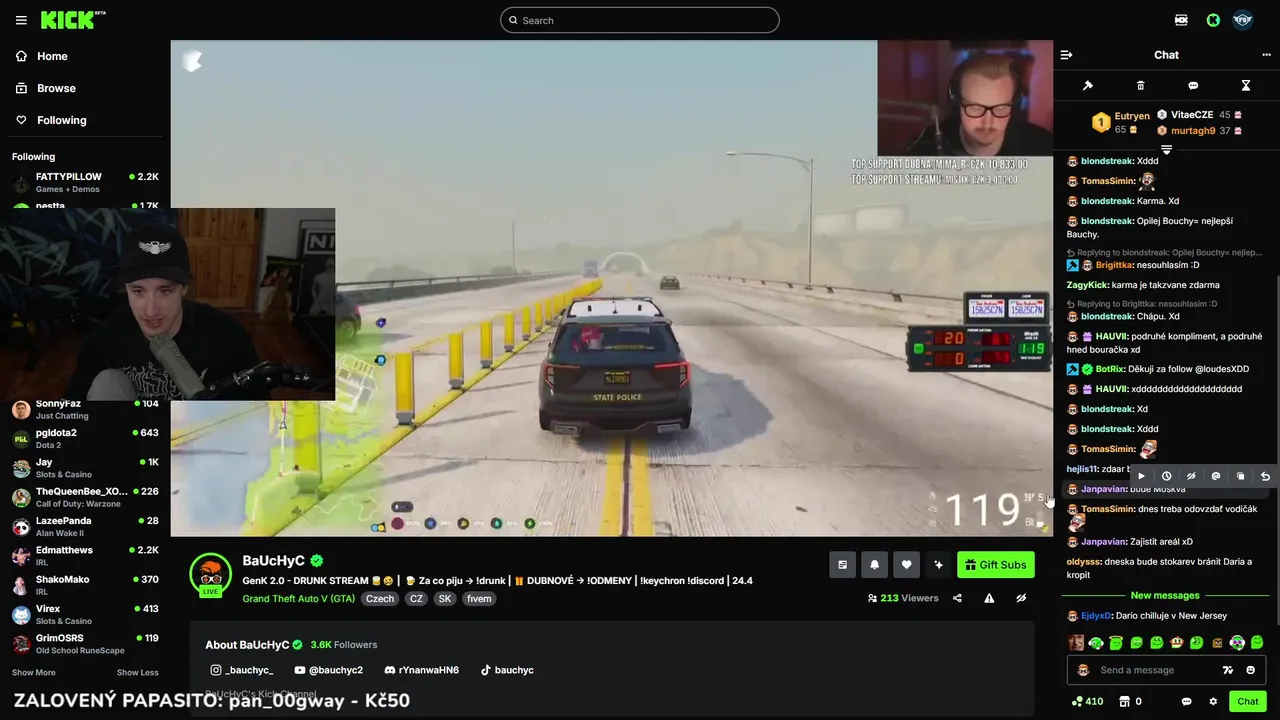Click the camera icon in top bar
Viewport: 1280px width, 720px height.
tap(1182, 20)
